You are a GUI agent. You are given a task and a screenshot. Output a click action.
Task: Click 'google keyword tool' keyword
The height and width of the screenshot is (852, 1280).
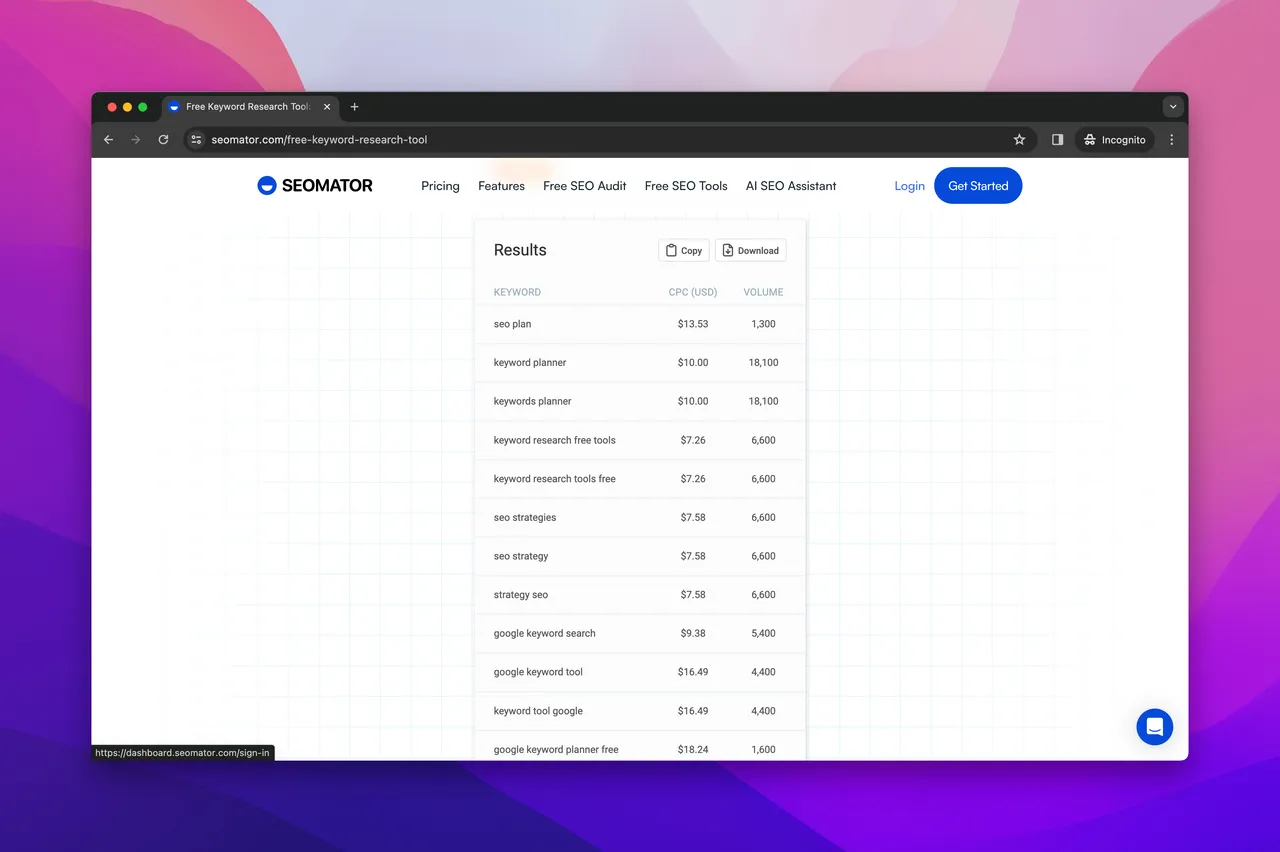(x=538, y=672)
